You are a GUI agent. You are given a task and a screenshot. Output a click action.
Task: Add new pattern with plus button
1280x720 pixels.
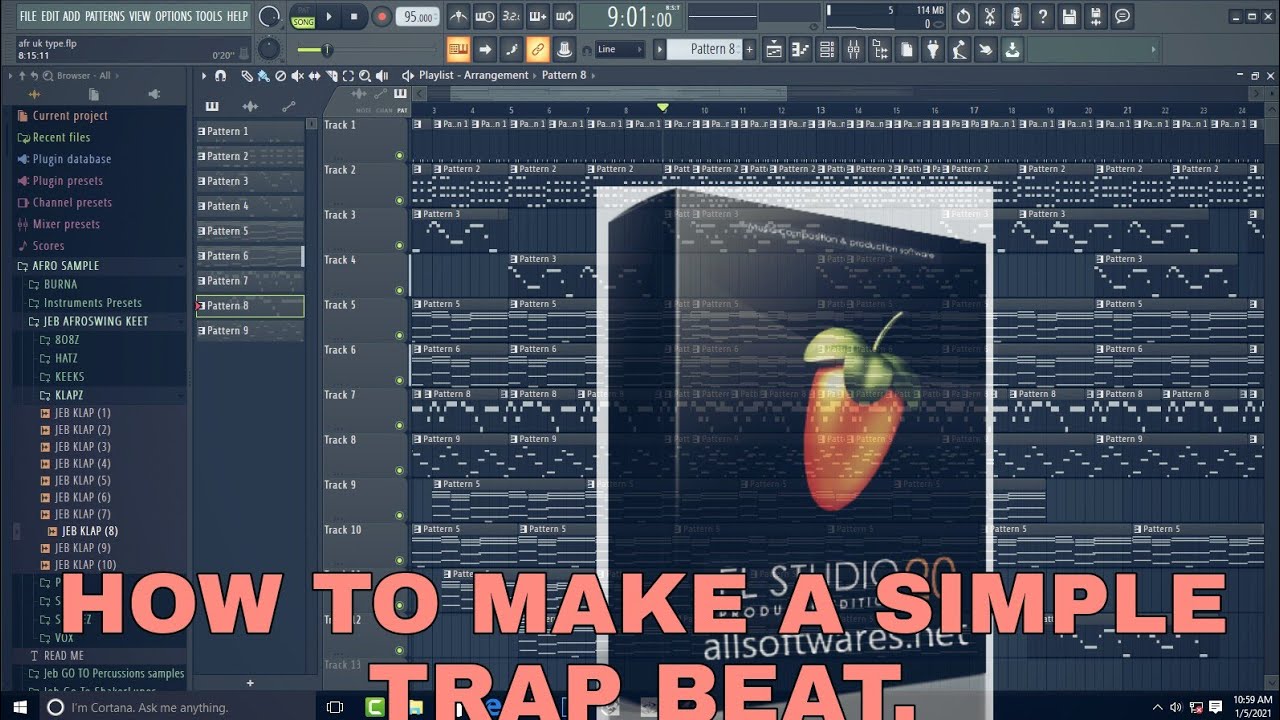[750, 49]
